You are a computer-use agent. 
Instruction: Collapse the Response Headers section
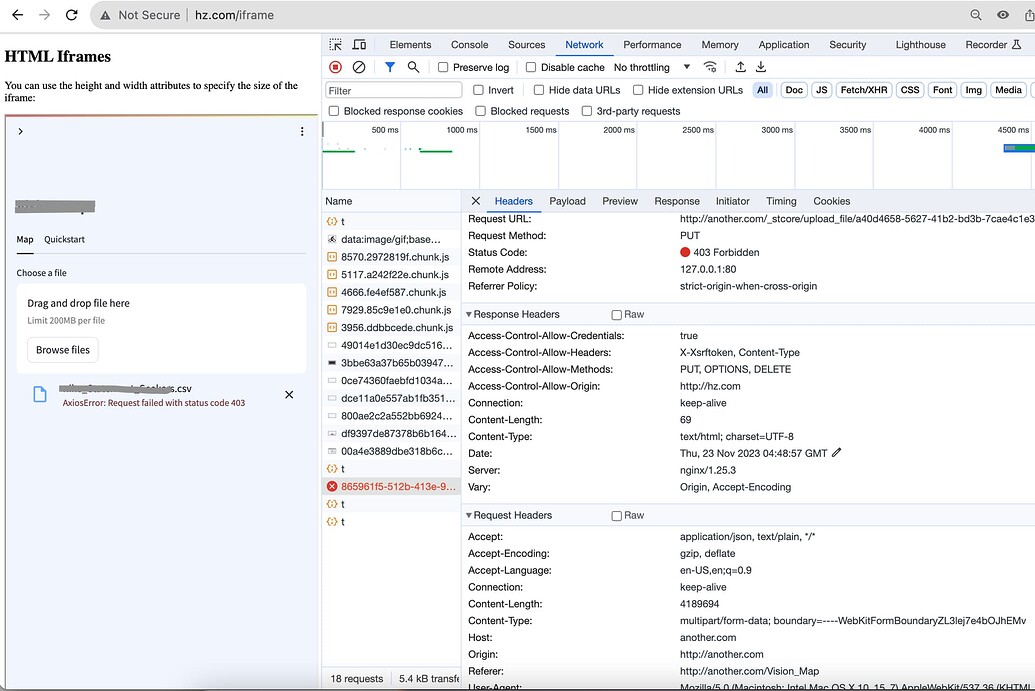pyautogui.click(x=468, y=314)
